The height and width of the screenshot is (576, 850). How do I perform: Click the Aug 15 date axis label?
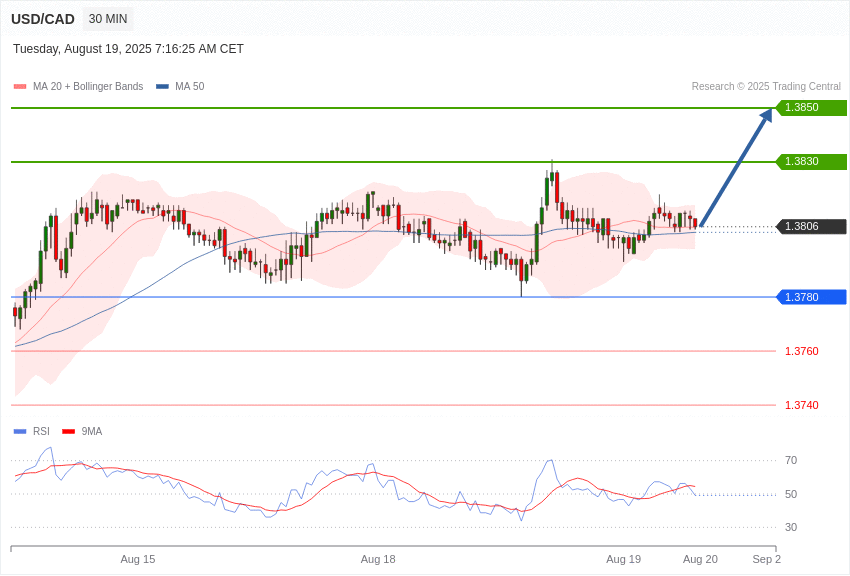pyautogui.click(x=138, y=559)
